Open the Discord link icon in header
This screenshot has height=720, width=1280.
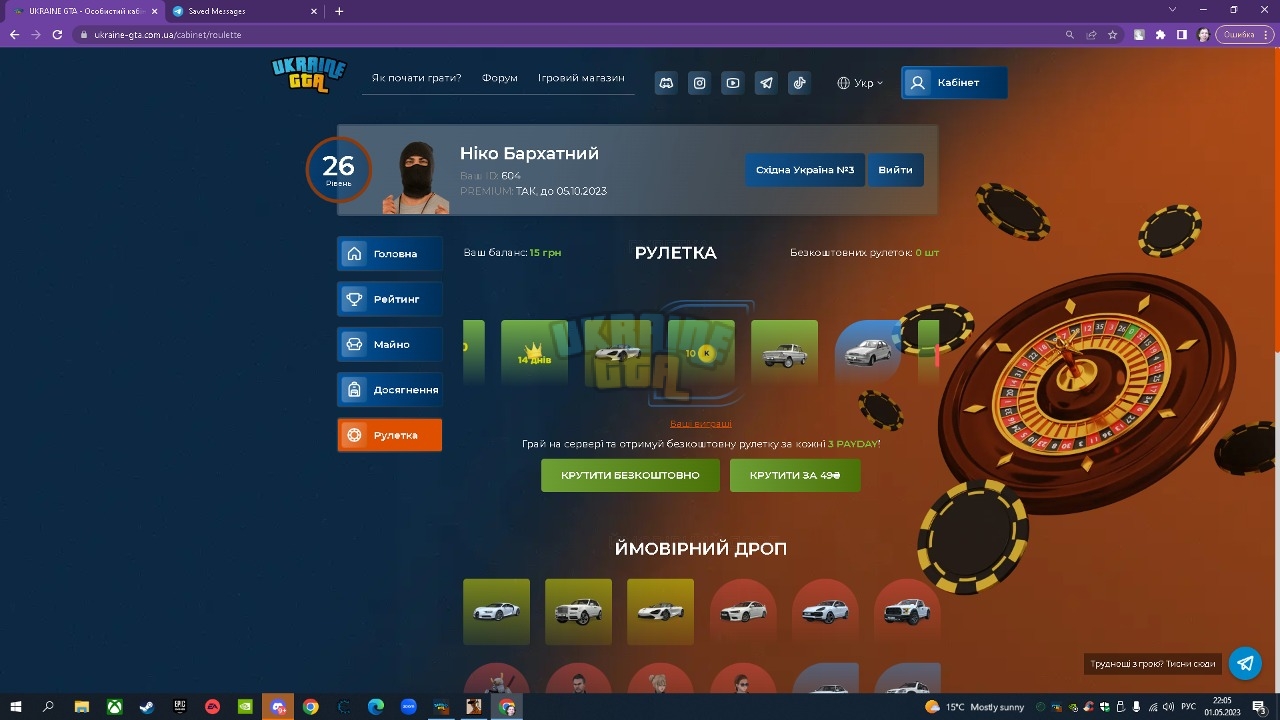click(666, 83)
